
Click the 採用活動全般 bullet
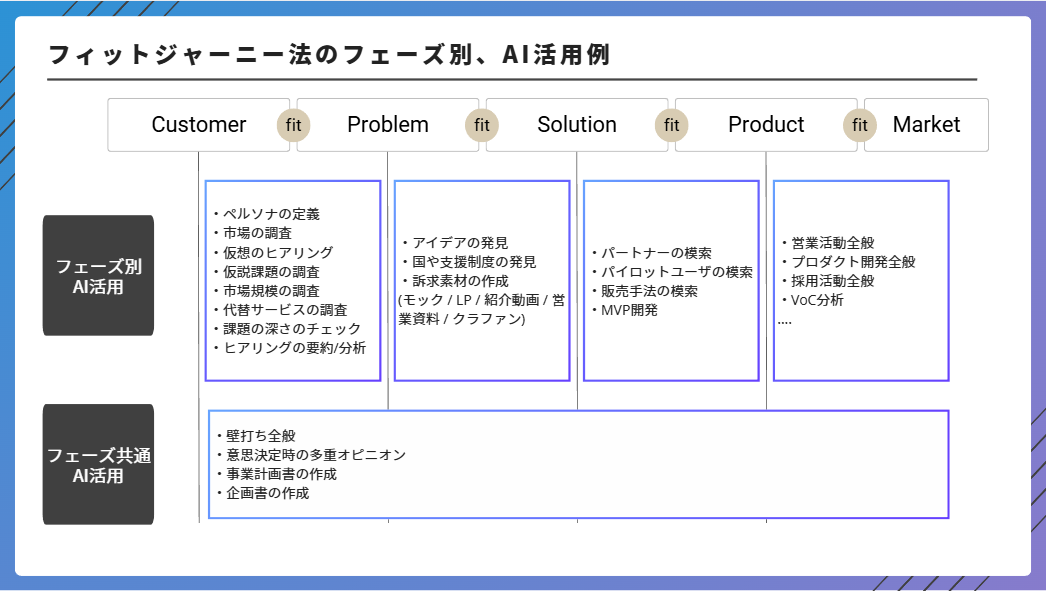[x=827, y=281]
